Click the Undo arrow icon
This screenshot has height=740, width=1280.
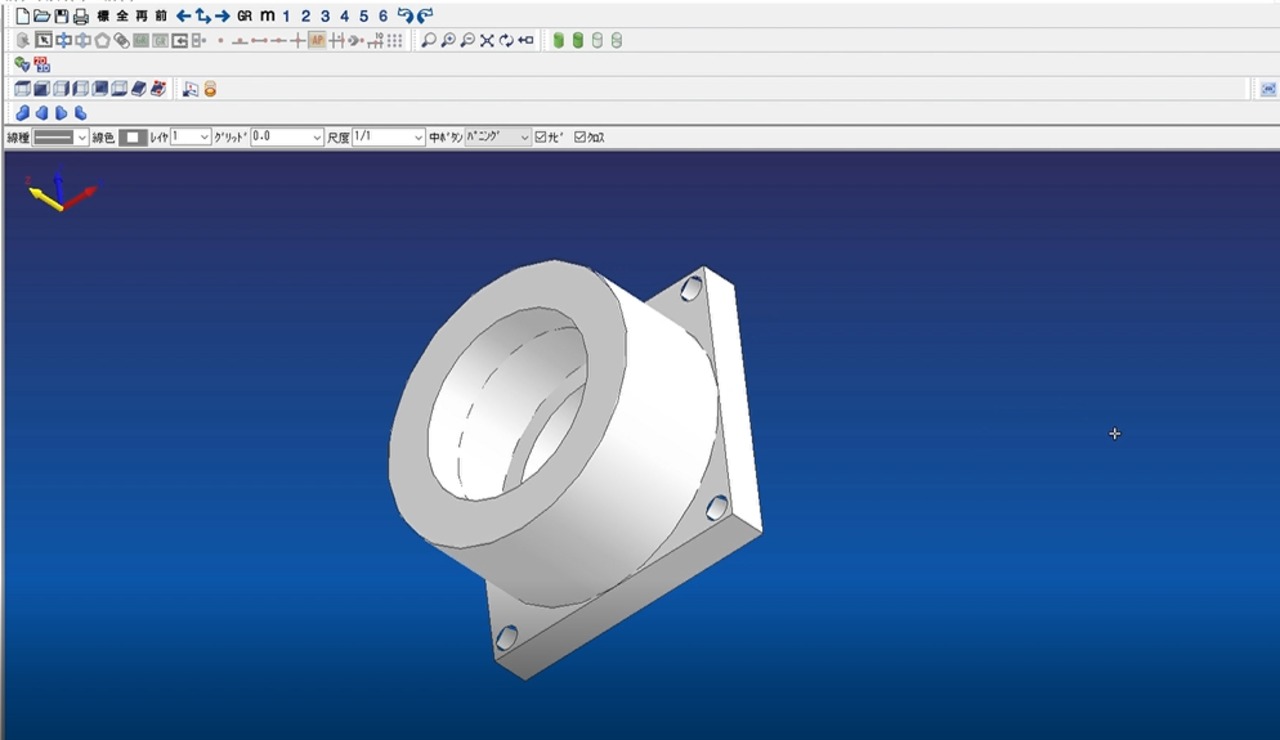404,16
